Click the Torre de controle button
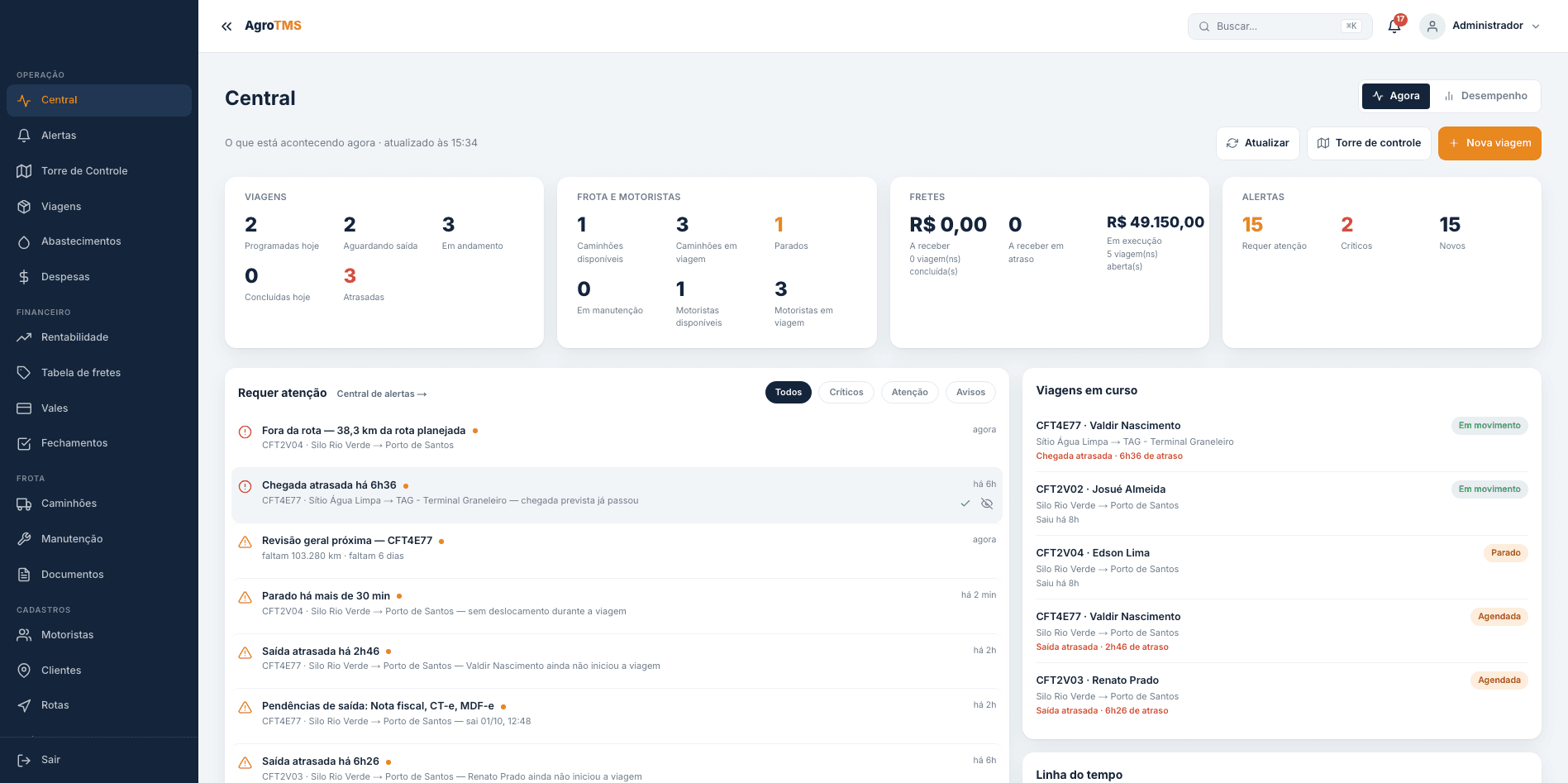This screenshot has height=783, width=1568. [1369, 143]
